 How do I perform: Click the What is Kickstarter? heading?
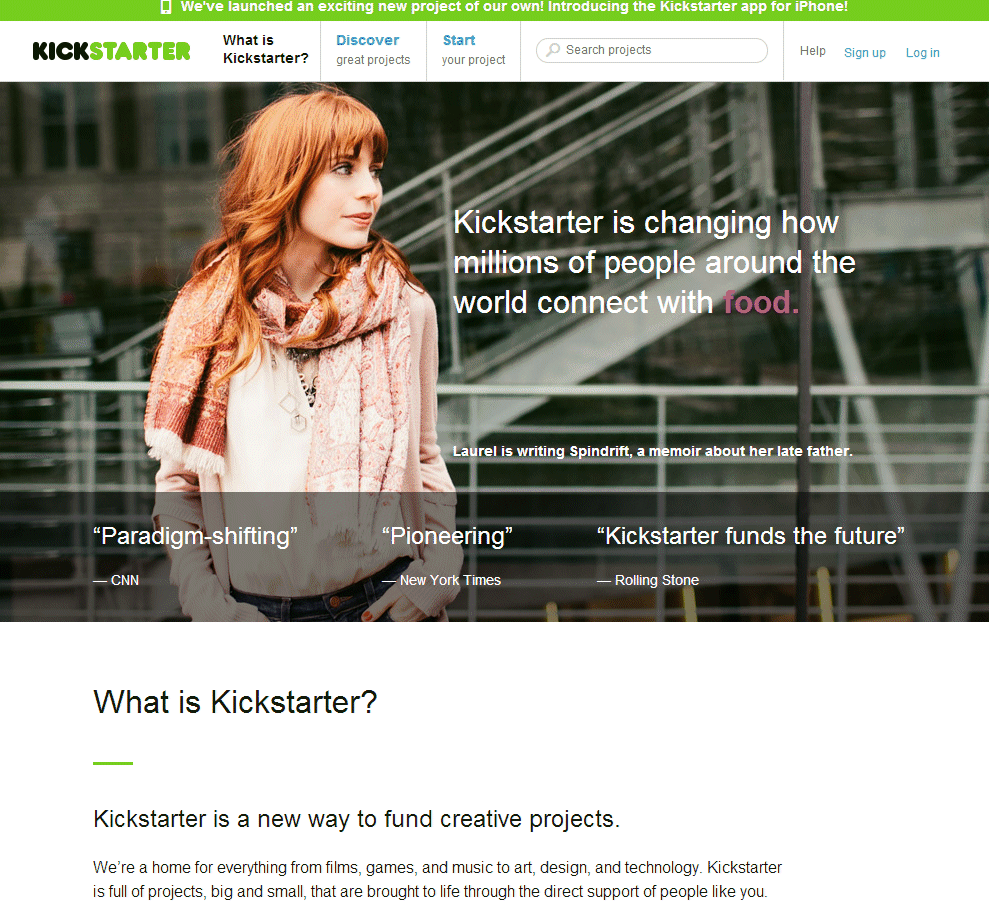(235, 702)
